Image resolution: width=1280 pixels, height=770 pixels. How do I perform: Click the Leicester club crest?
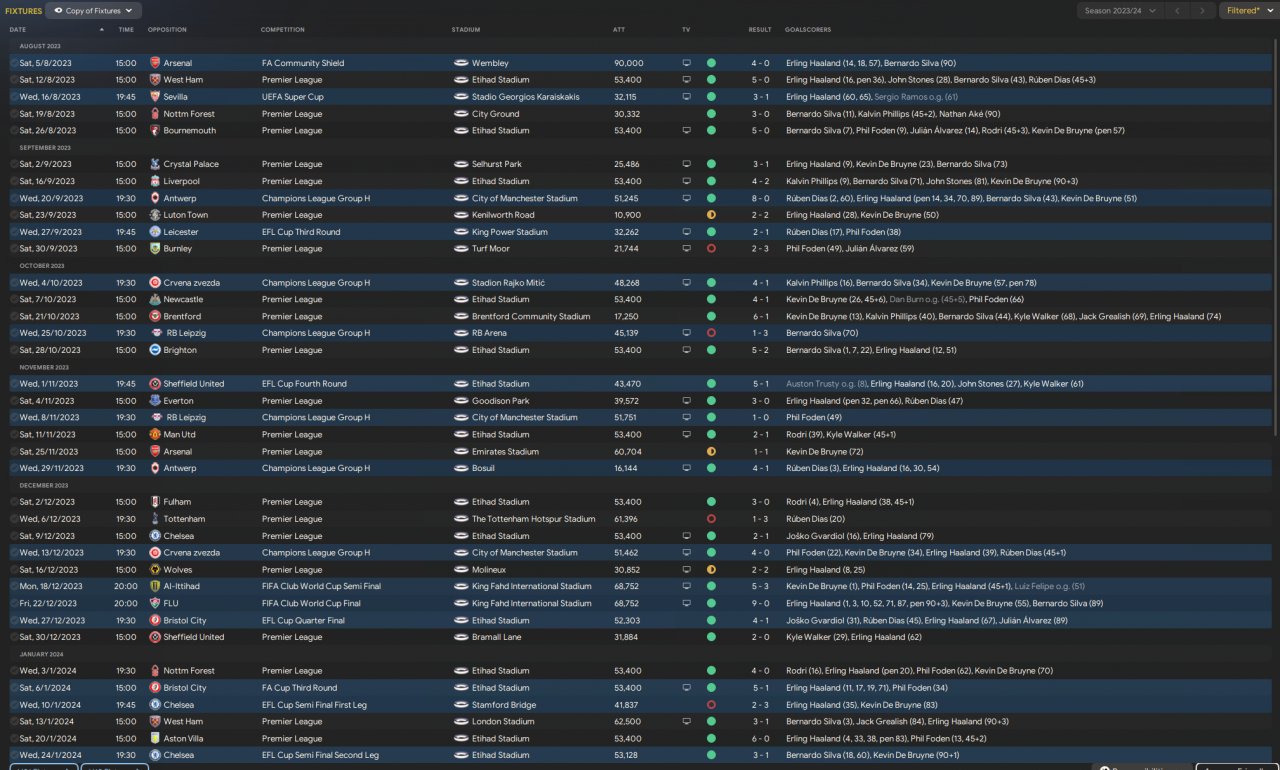point(155,232)
